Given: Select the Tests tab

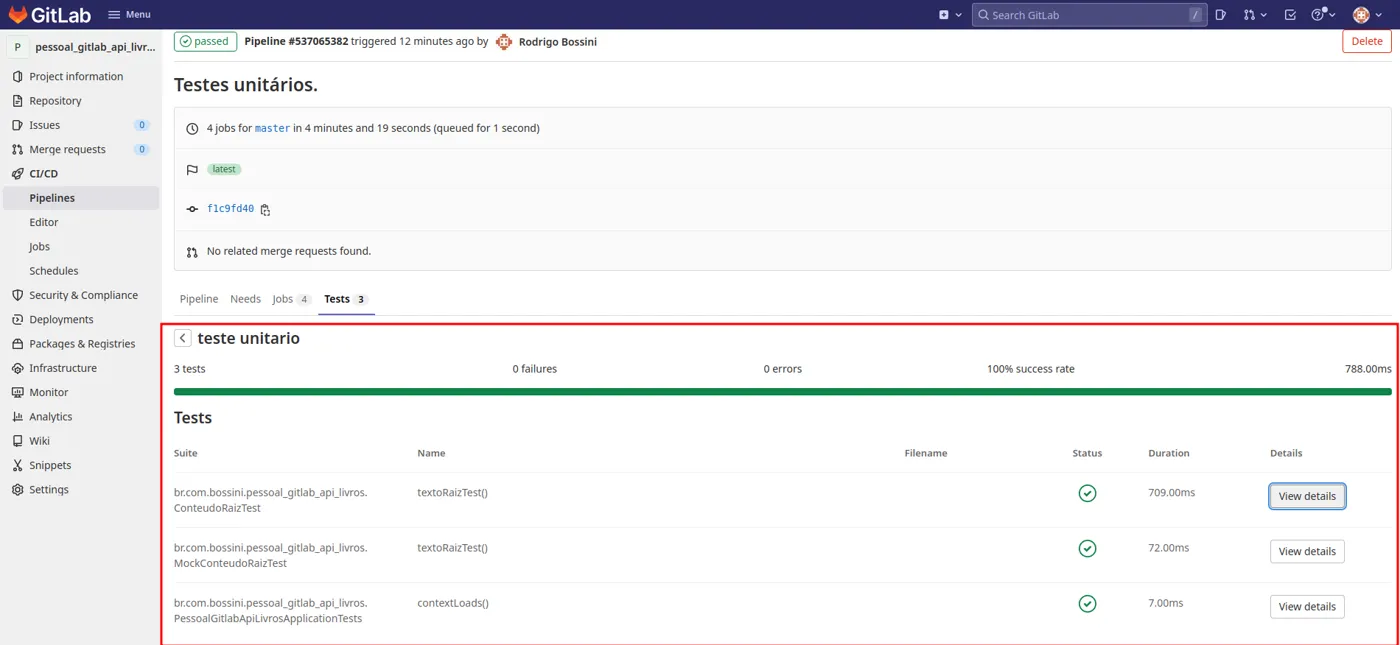Looking at the screenshot, I should tap(347, 299).
